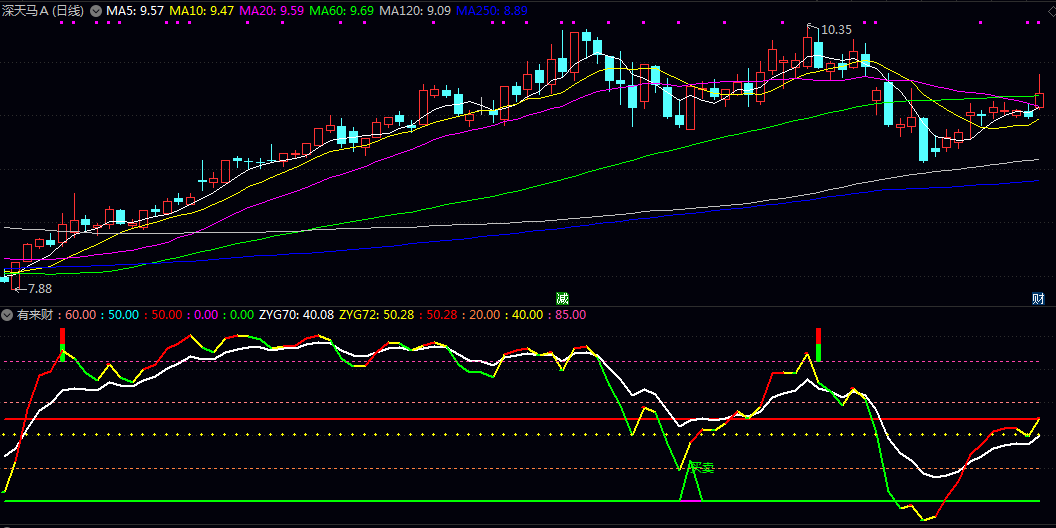Image resolution: width=1056 pixels, height=528 pixels.
Task: Click the pink 85.00 indicator value
Action: (571, 315)
